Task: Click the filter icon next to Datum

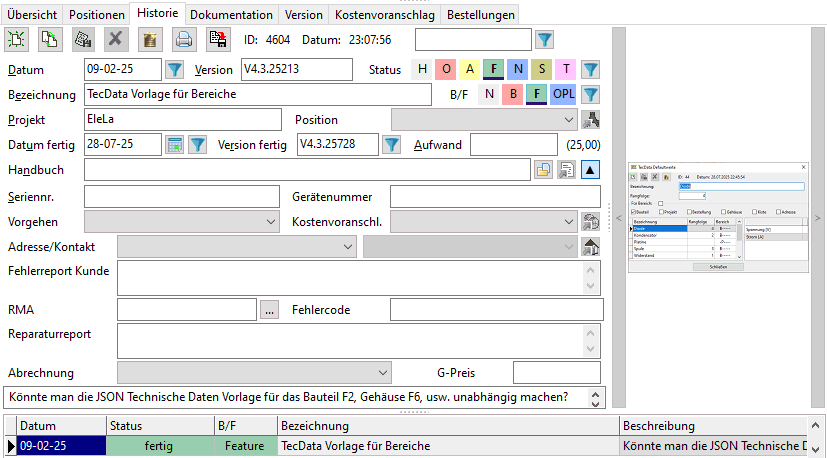Action: [175, 69]
